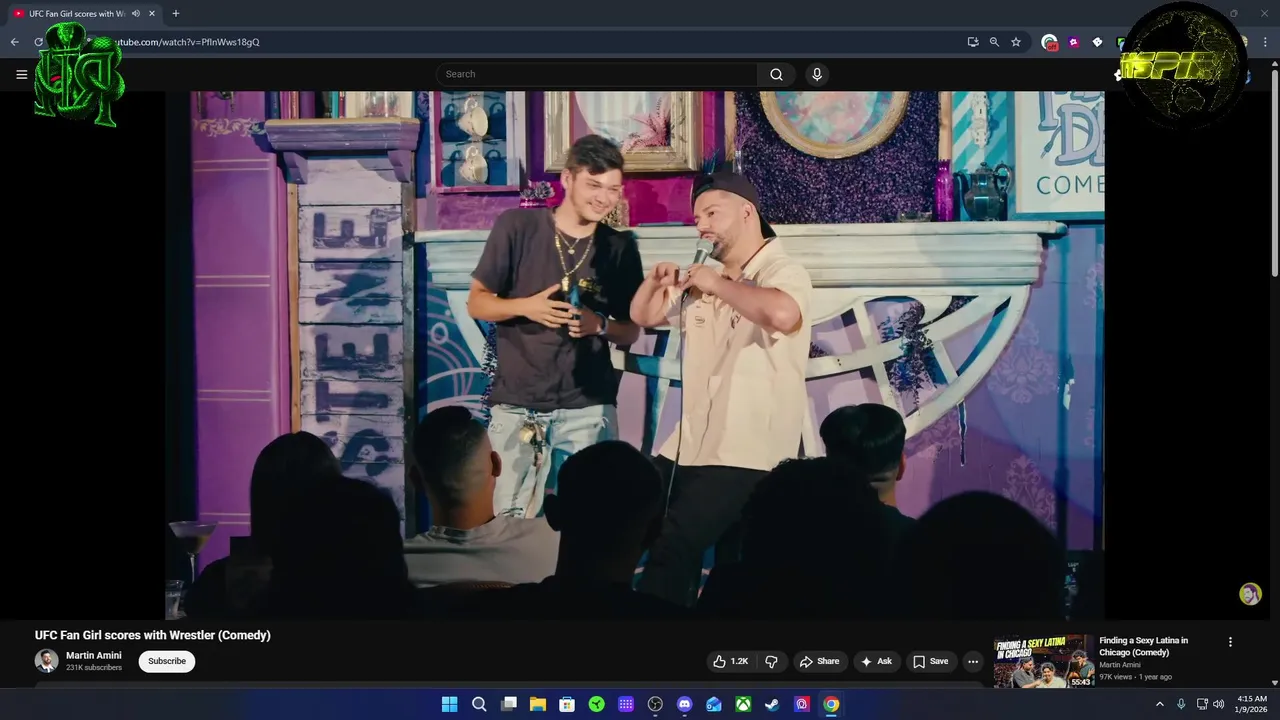Open the Windows Start menu
1280x720 pixels.
tap(450, 704)
